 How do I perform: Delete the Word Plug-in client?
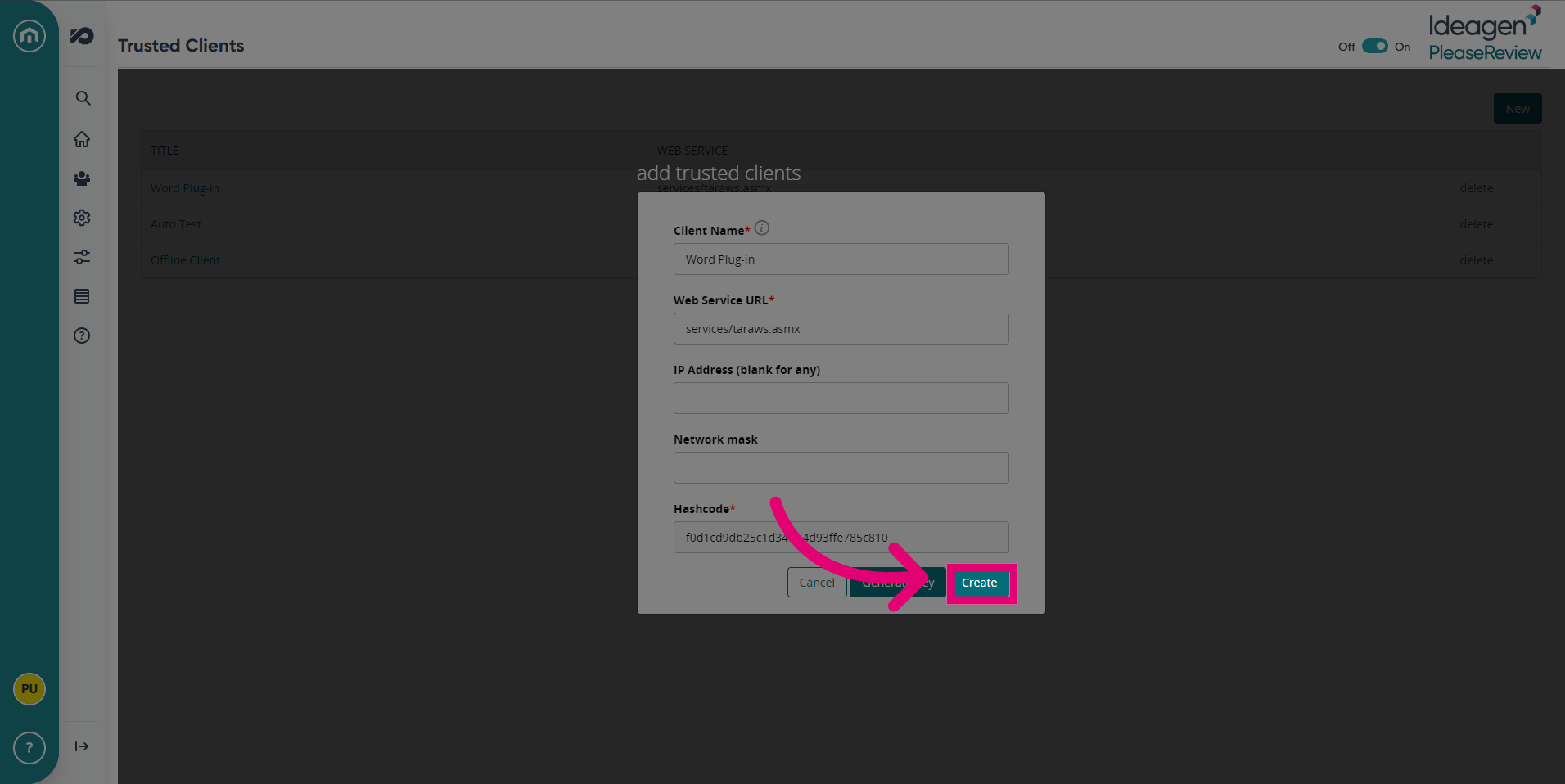tap(1476, 188)
